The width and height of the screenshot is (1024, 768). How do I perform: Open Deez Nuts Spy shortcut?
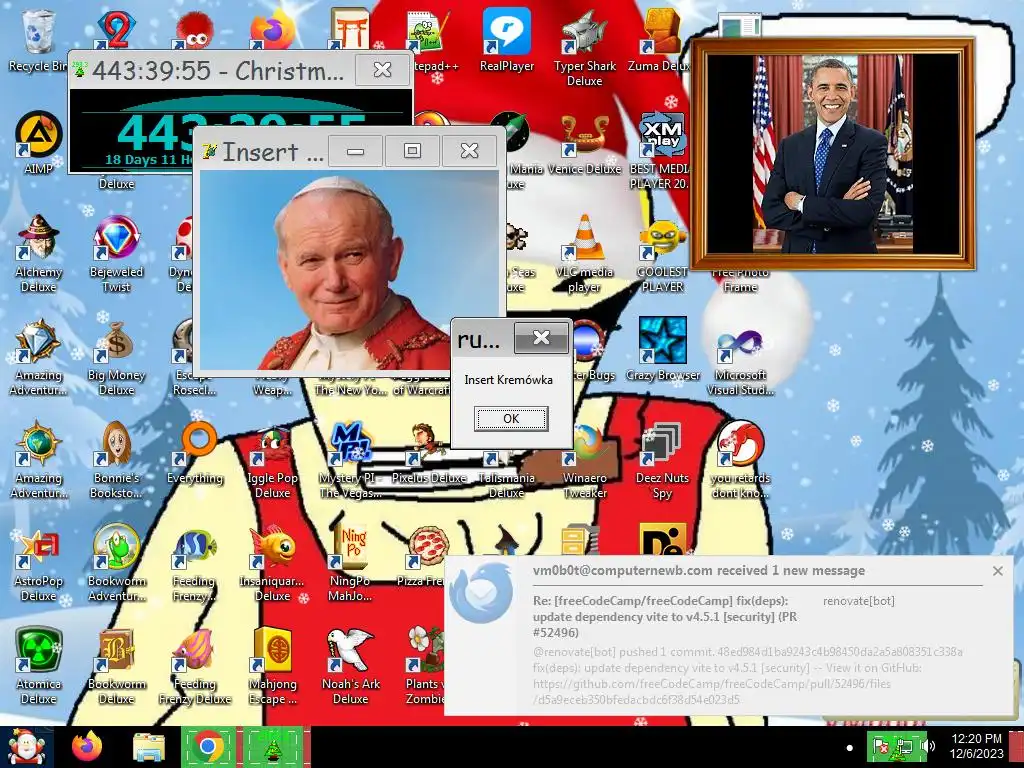662,460
